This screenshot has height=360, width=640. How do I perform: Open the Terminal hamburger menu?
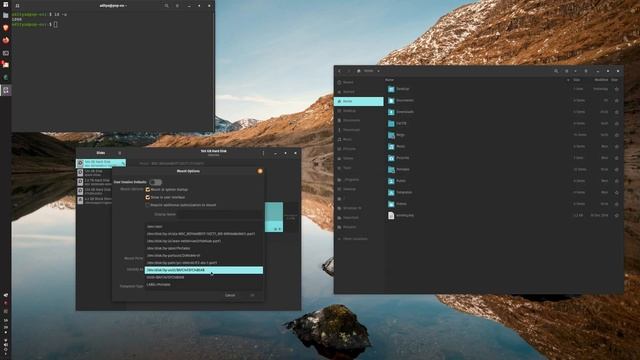[x=177, y=6]
